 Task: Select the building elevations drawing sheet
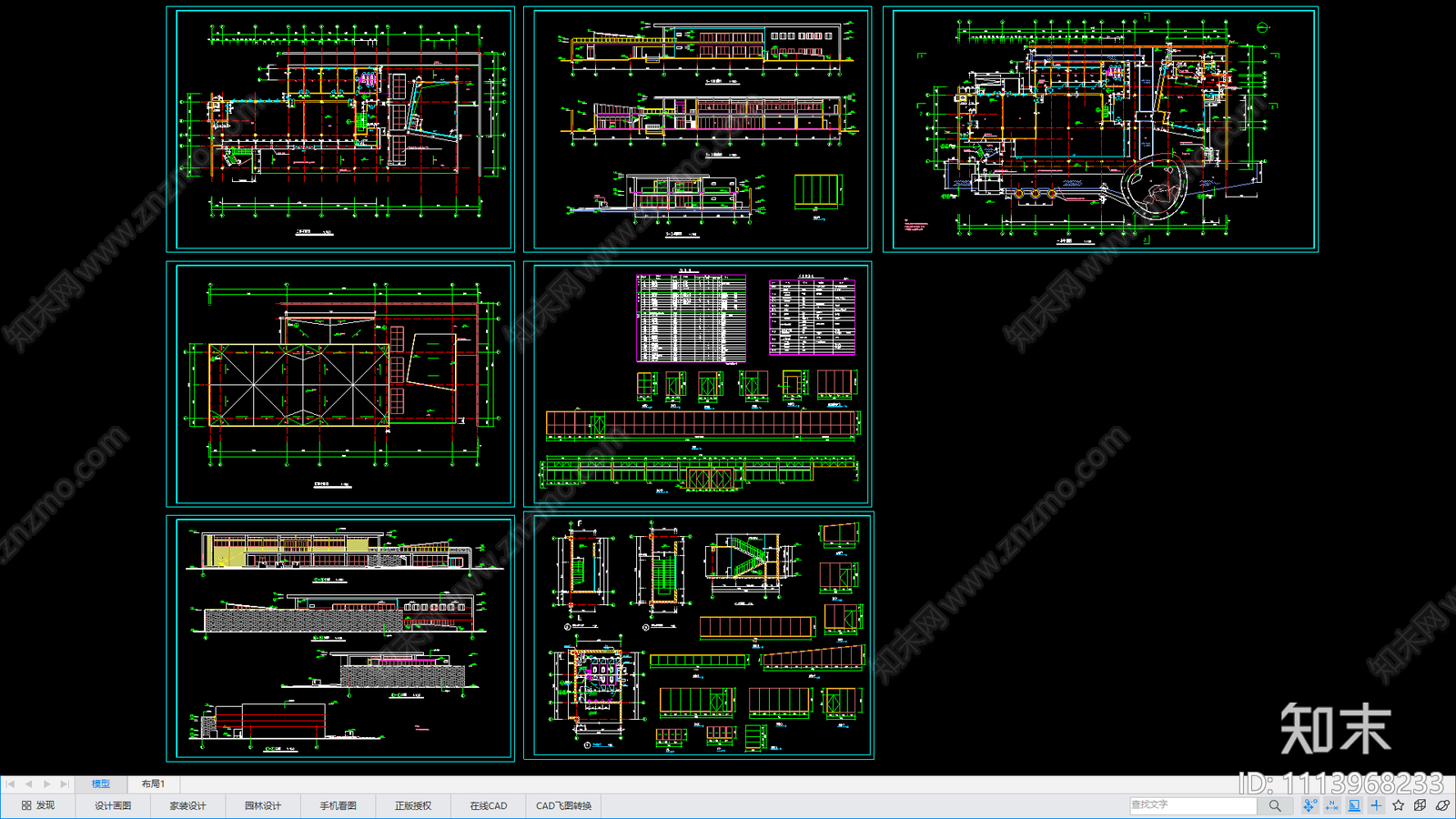click(340, 638)
